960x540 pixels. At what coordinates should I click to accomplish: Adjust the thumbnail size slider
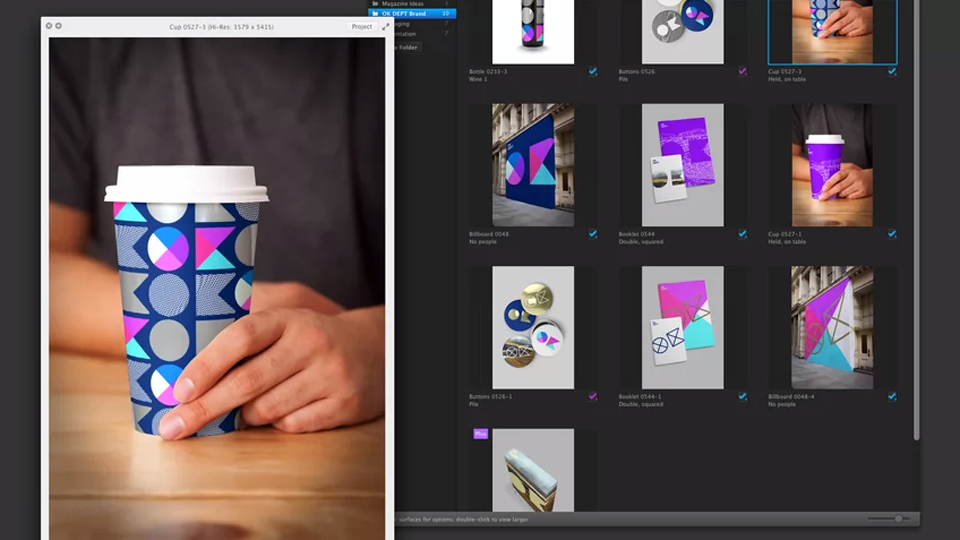coord(897,519)
